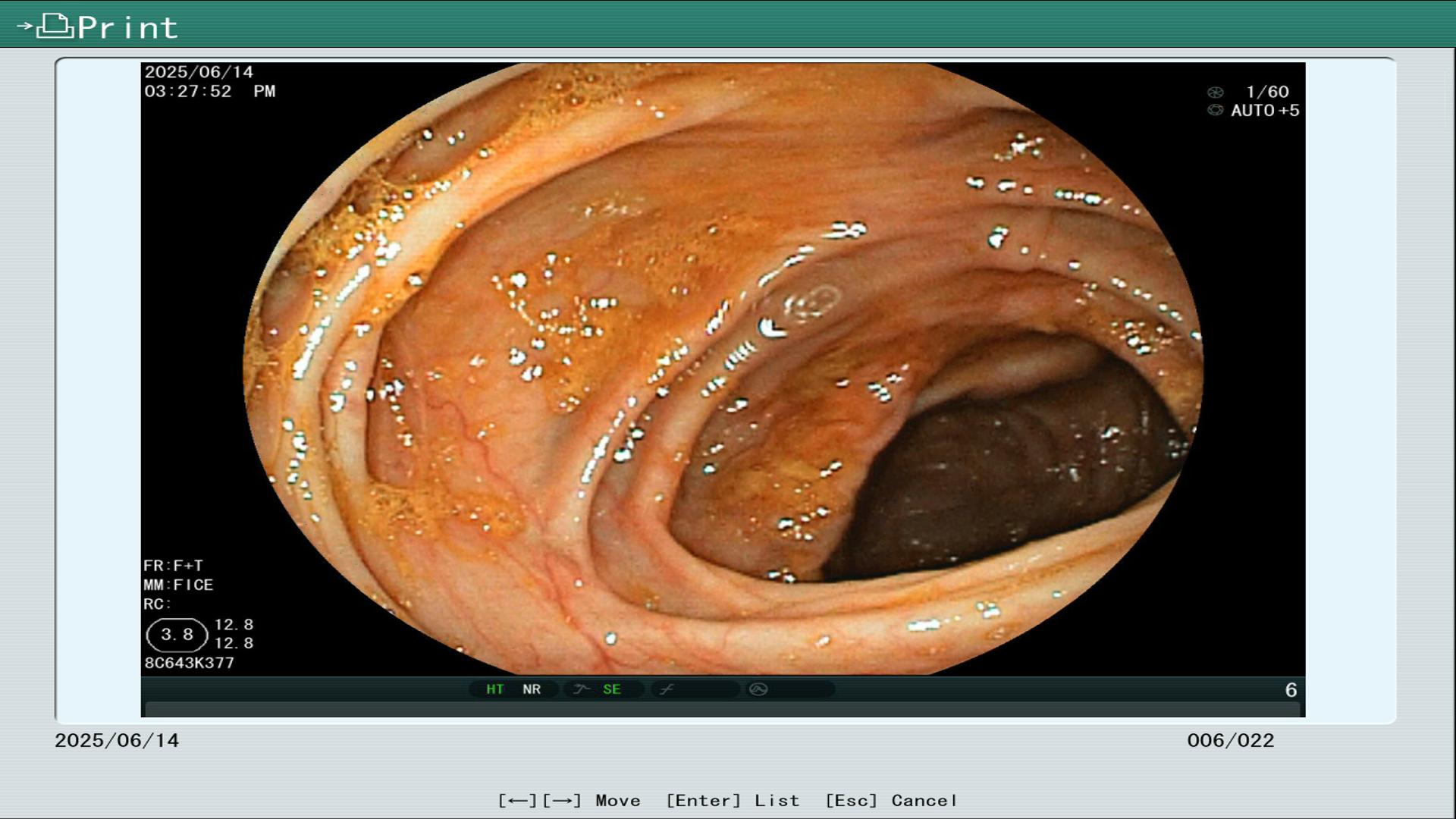1456x819 pixels.
Task: Click the circled 3.8 value
Action: (x=177, y=635)
